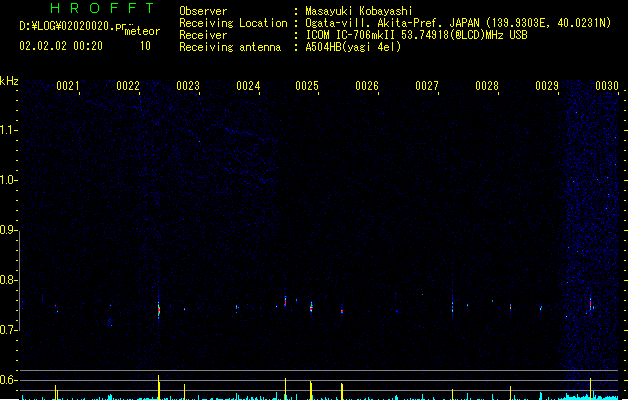The image size is (629, 400).
Task: Click the 0021 time marker
Action: pyautogui.click(x=67, y=86)
